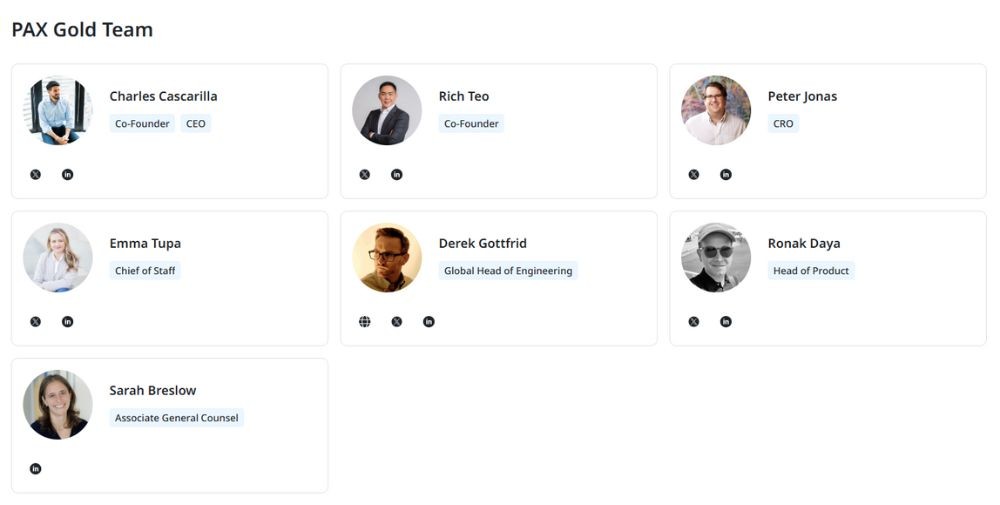Select the Co-Founder tag under Rich Teo
Image resolution: width=1000 pixels, height=505 pixels.
click(471, 124)
